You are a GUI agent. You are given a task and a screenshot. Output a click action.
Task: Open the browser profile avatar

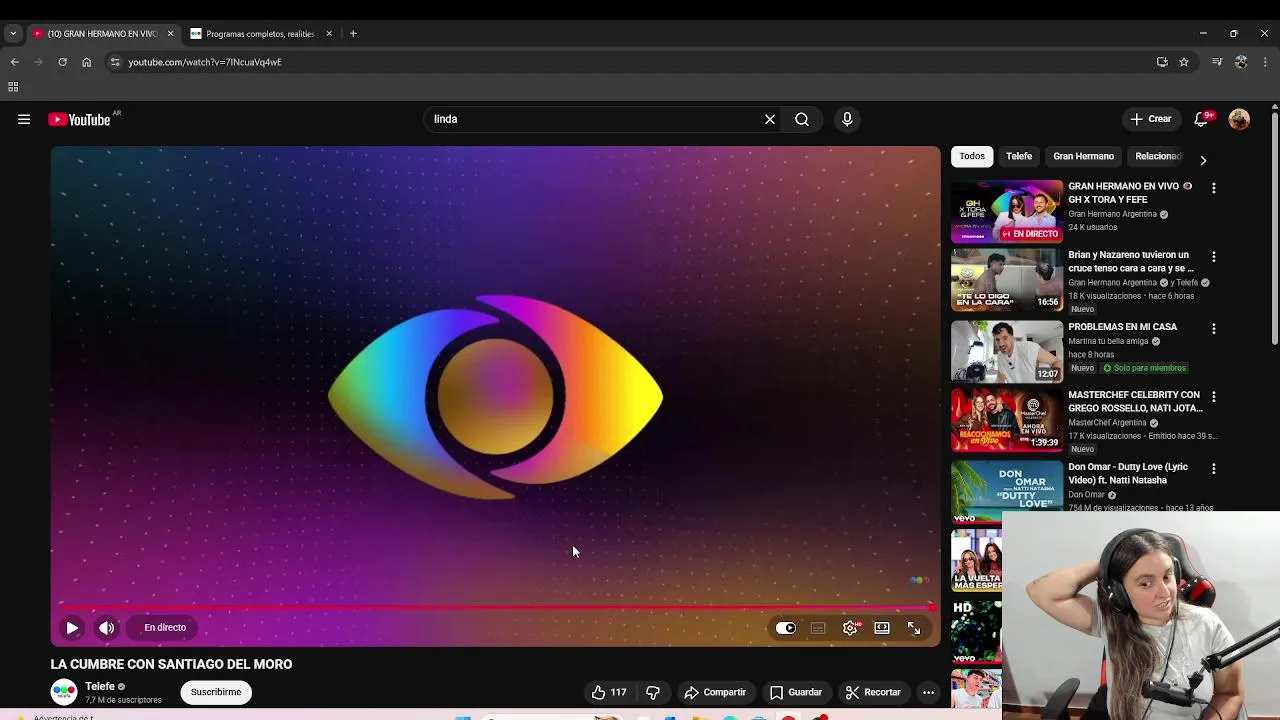pyautogui.click(x=1241, y=62)
